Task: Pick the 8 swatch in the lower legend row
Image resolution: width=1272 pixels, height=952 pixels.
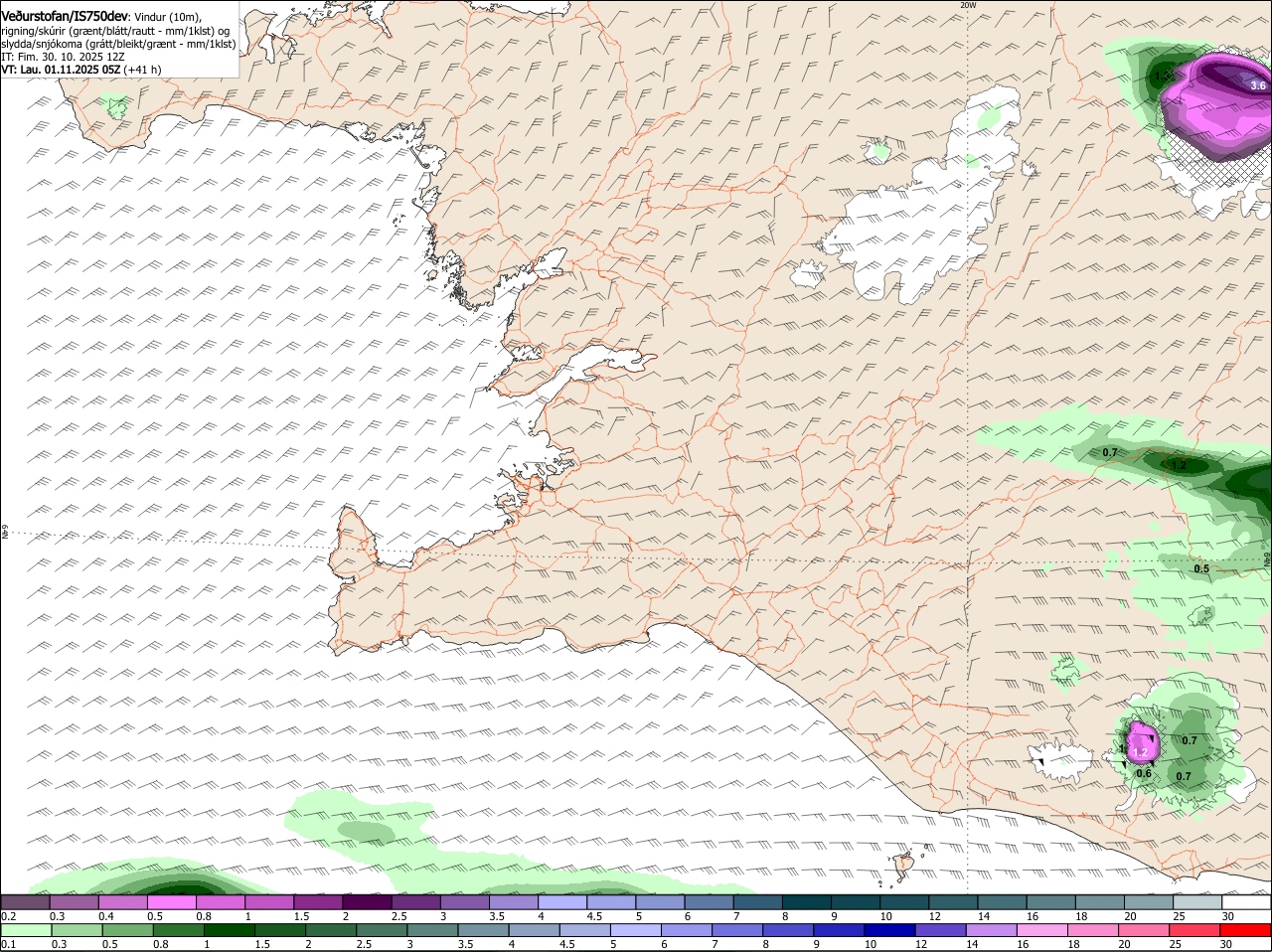Action: tap(789, 930)
